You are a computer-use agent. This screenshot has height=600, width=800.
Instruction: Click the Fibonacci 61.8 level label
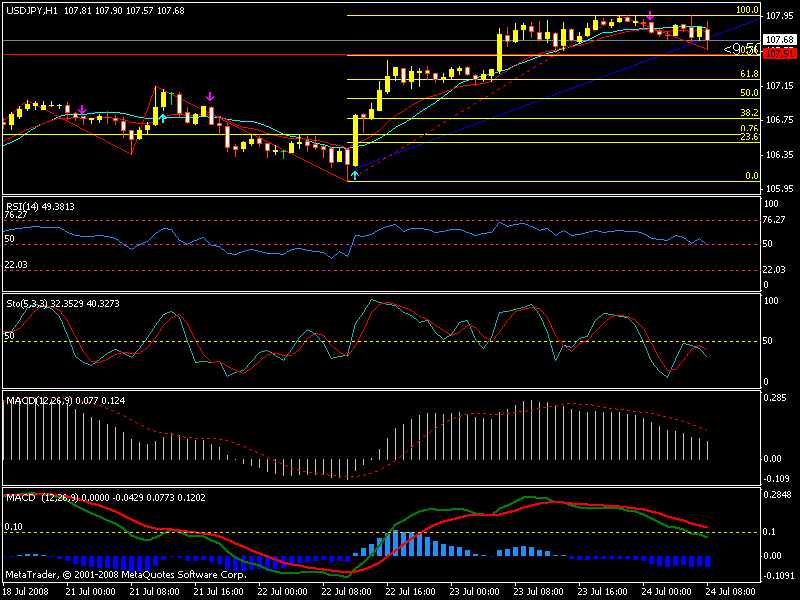(749, 74)
